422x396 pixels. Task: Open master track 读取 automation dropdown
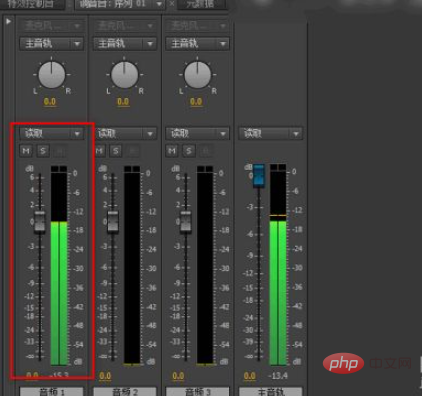click(x=270, y=134)
